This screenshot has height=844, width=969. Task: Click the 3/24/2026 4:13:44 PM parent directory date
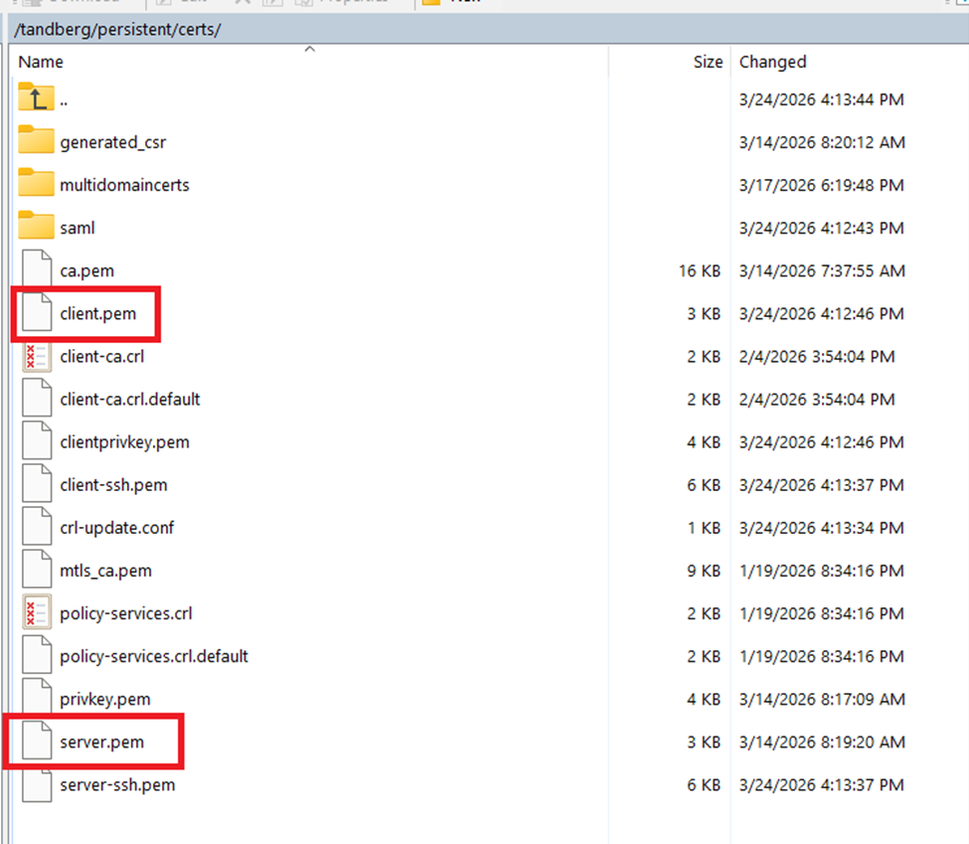pyautogui.click(x=821, y=99)
